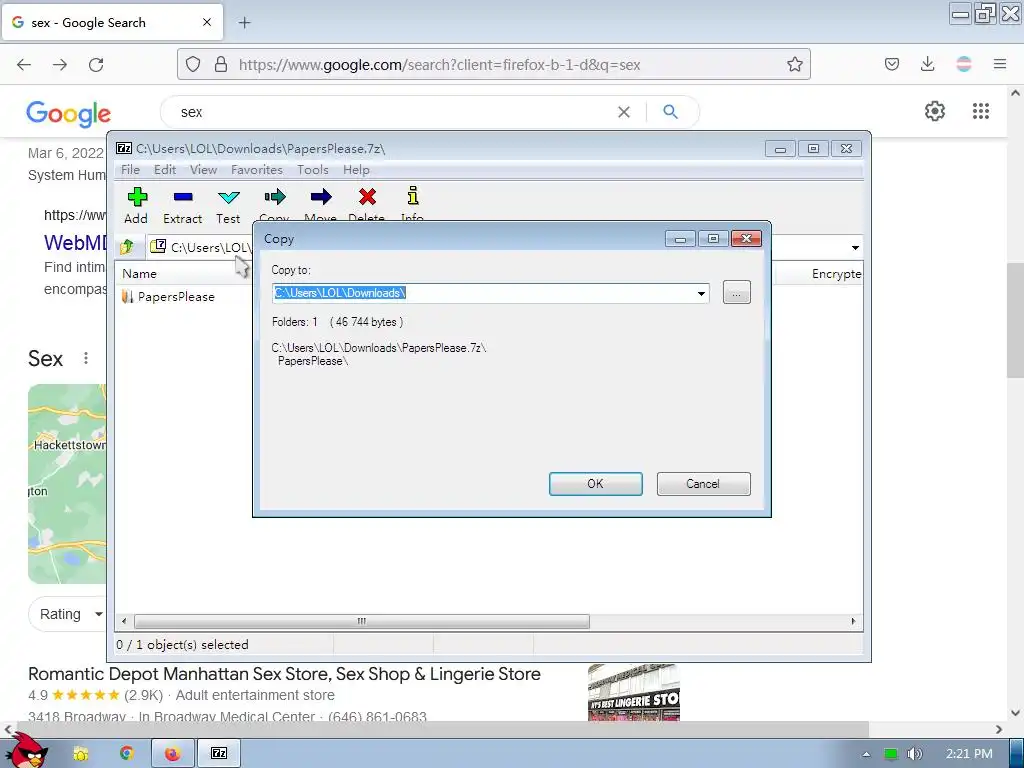
Task: Browse for destination folder with ... button
Action: tap(737, 293)
